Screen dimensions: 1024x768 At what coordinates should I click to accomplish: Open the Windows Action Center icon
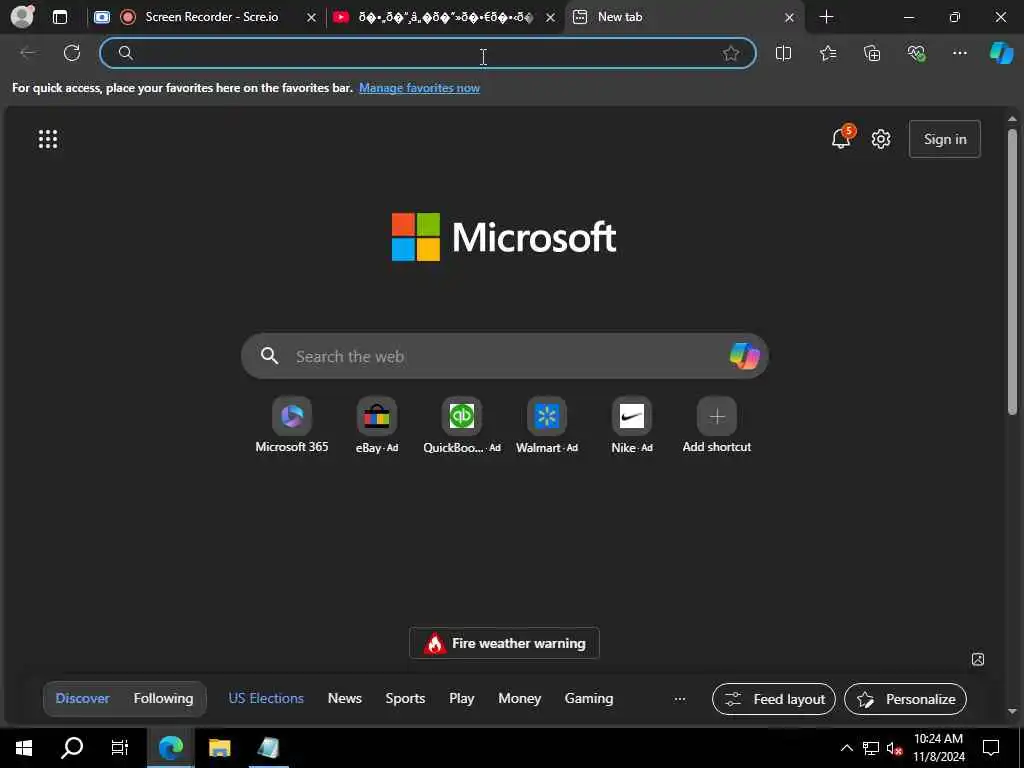click(x=991, y=748)
